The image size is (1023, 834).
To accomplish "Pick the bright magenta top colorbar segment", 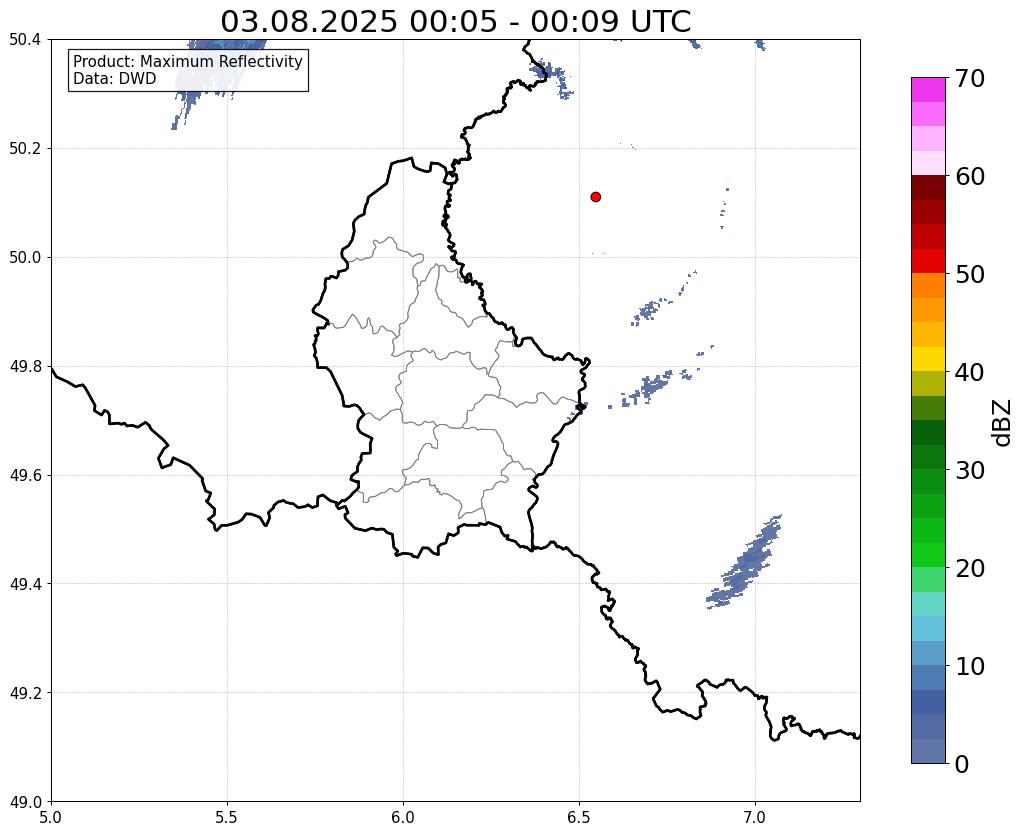I will click(928, 90).
